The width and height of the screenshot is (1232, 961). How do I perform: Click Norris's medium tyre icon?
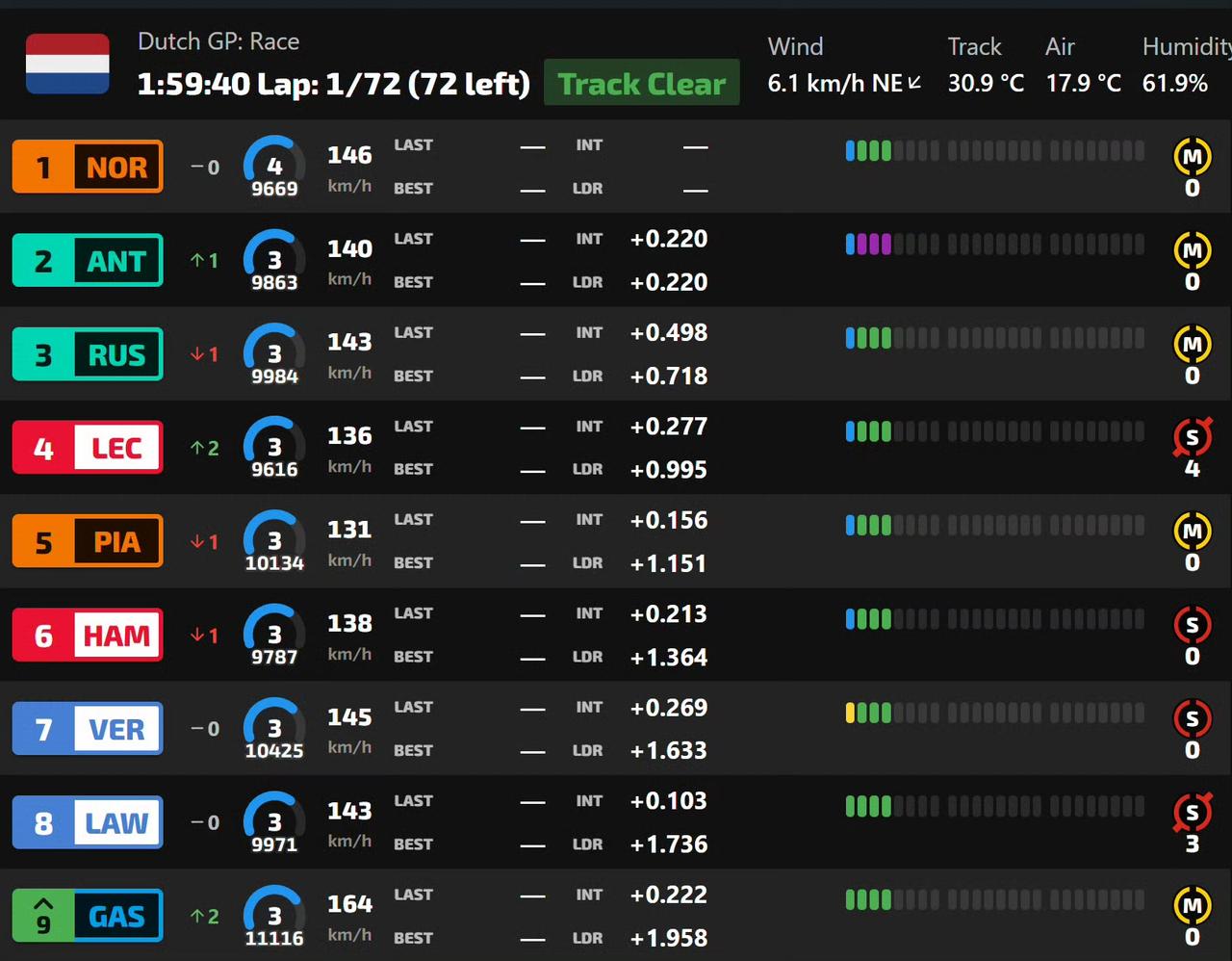pyautogui.click(x=1192, y=156)
